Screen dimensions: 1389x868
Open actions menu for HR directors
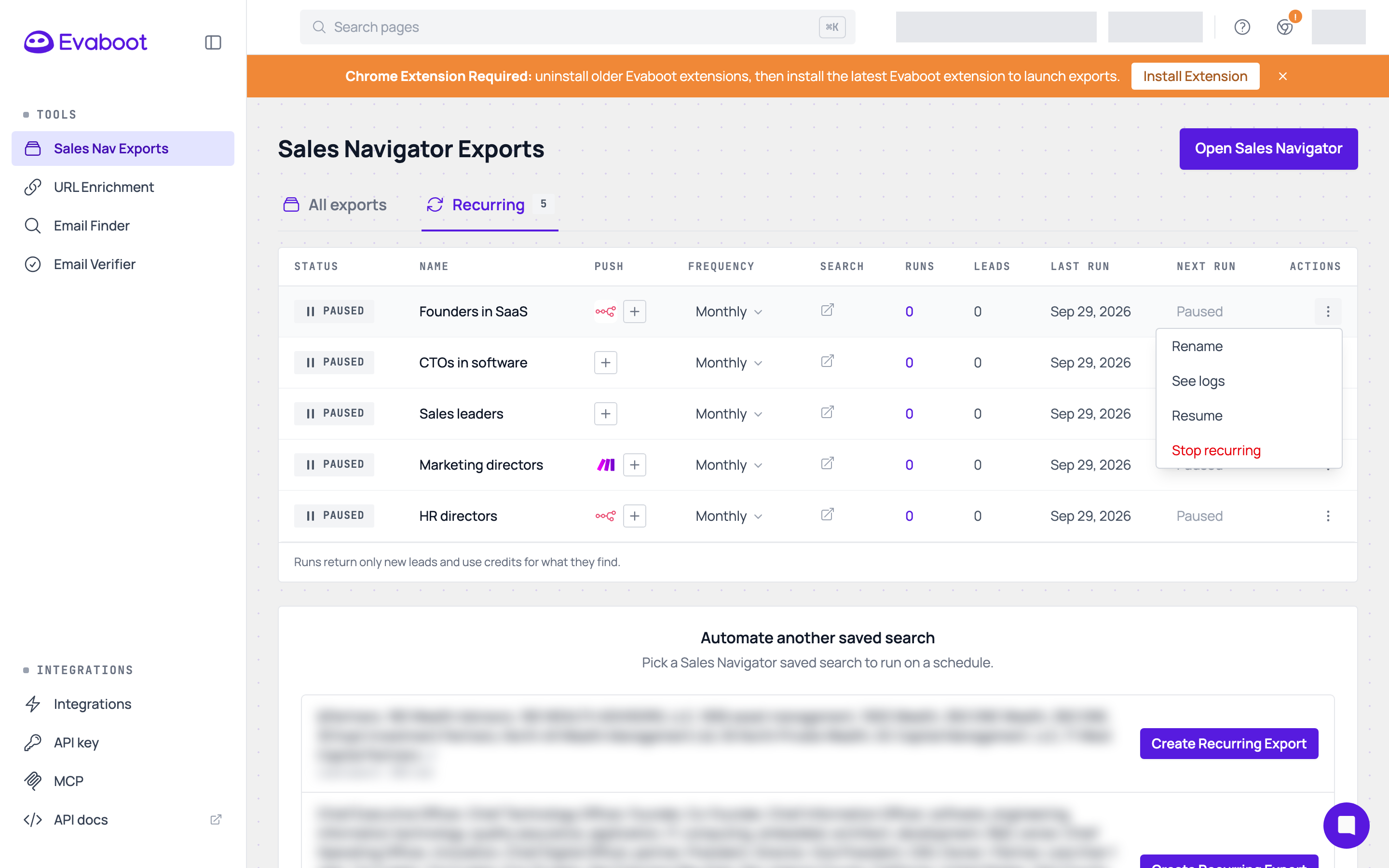(x=1328, y=516)
